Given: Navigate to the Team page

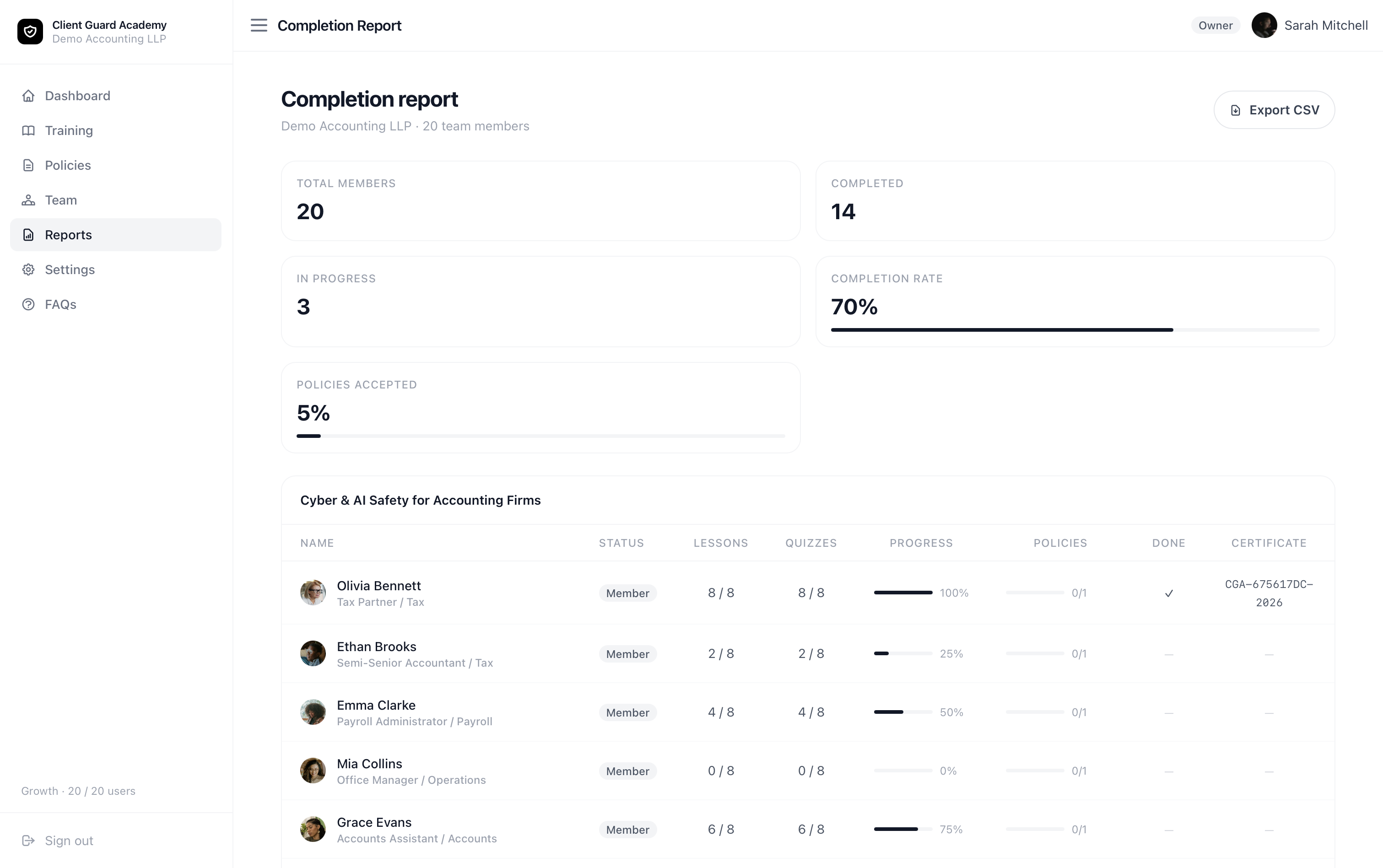Looking at the screenshot, I should pos(115,200).
